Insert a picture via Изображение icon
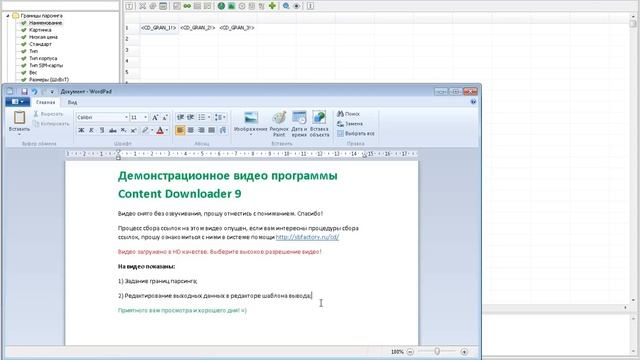 (251, 118)
